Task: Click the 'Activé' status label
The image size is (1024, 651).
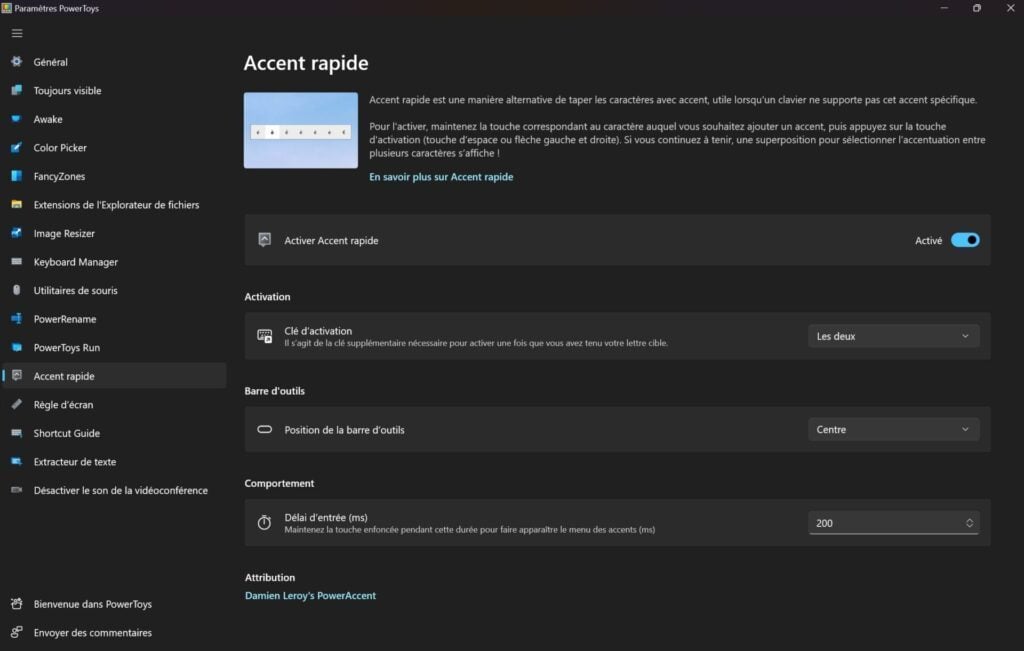Action: click(x=928, y=240)
